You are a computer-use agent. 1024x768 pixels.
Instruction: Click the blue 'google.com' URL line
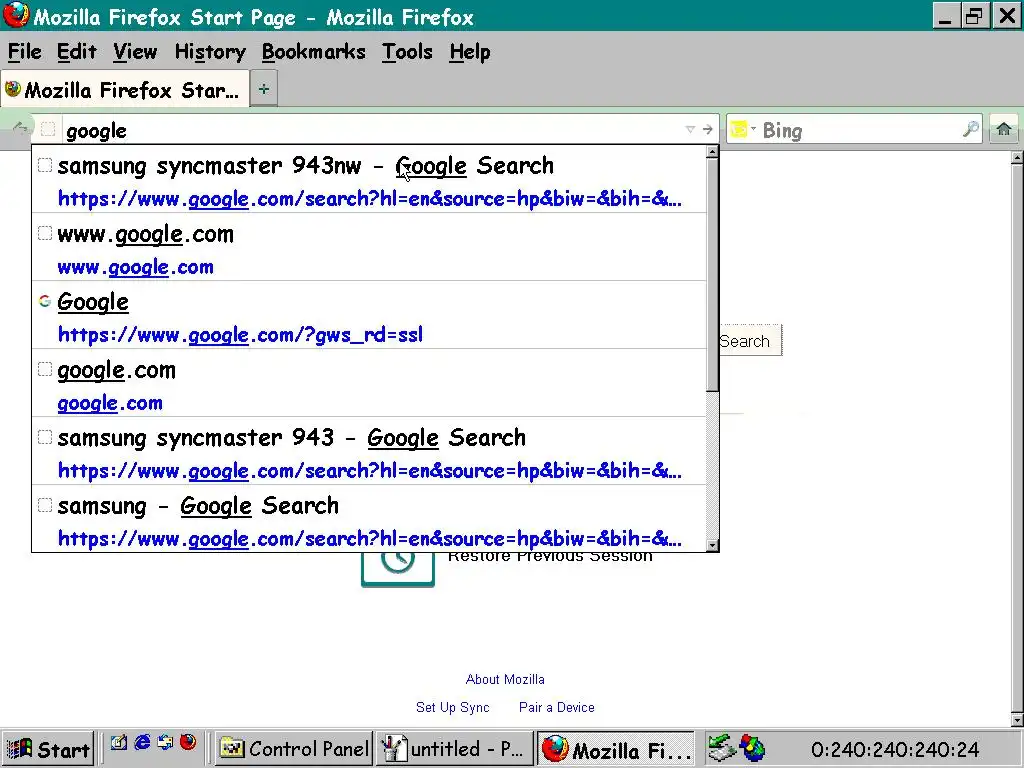110,403
